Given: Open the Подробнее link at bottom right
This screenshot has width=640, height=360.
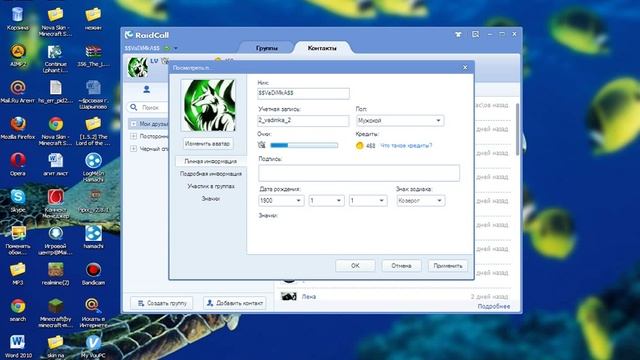Looking at the screenshot, I should click(x=493, y=306).
